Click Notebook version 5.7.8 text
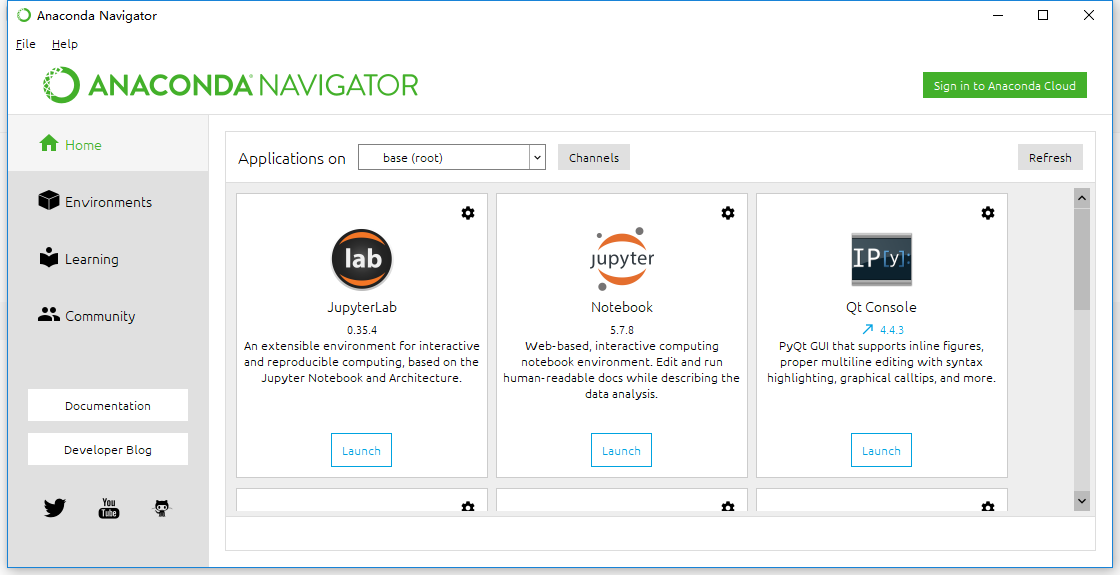Screen dimensions: 1120x575 [621, 330]
